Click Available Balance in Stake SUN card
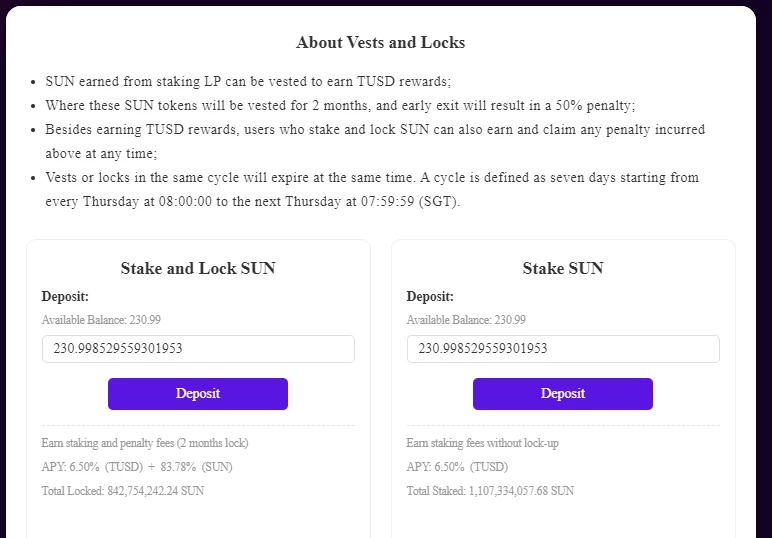 coord(466,320)
